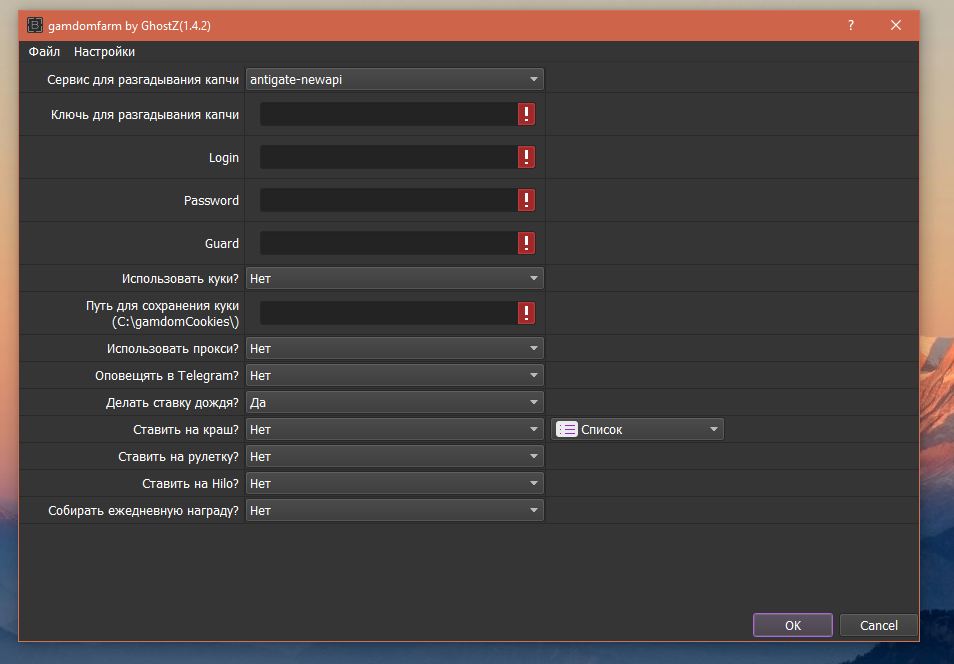Click the help question mark button

point(851,26)
